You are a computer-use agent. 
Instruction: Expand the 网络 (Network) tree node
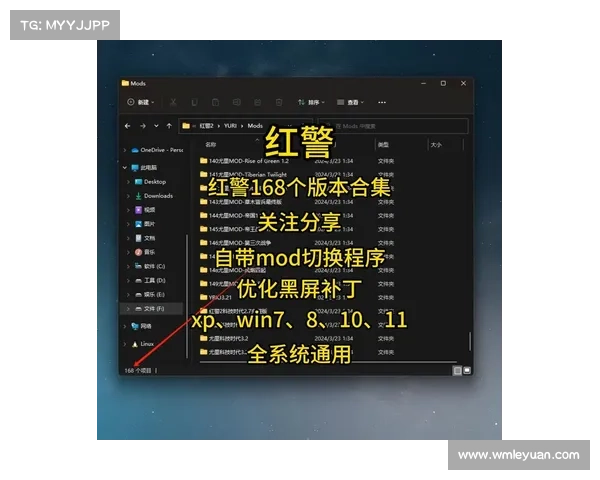pyautogui.click(x=125, y=326)
